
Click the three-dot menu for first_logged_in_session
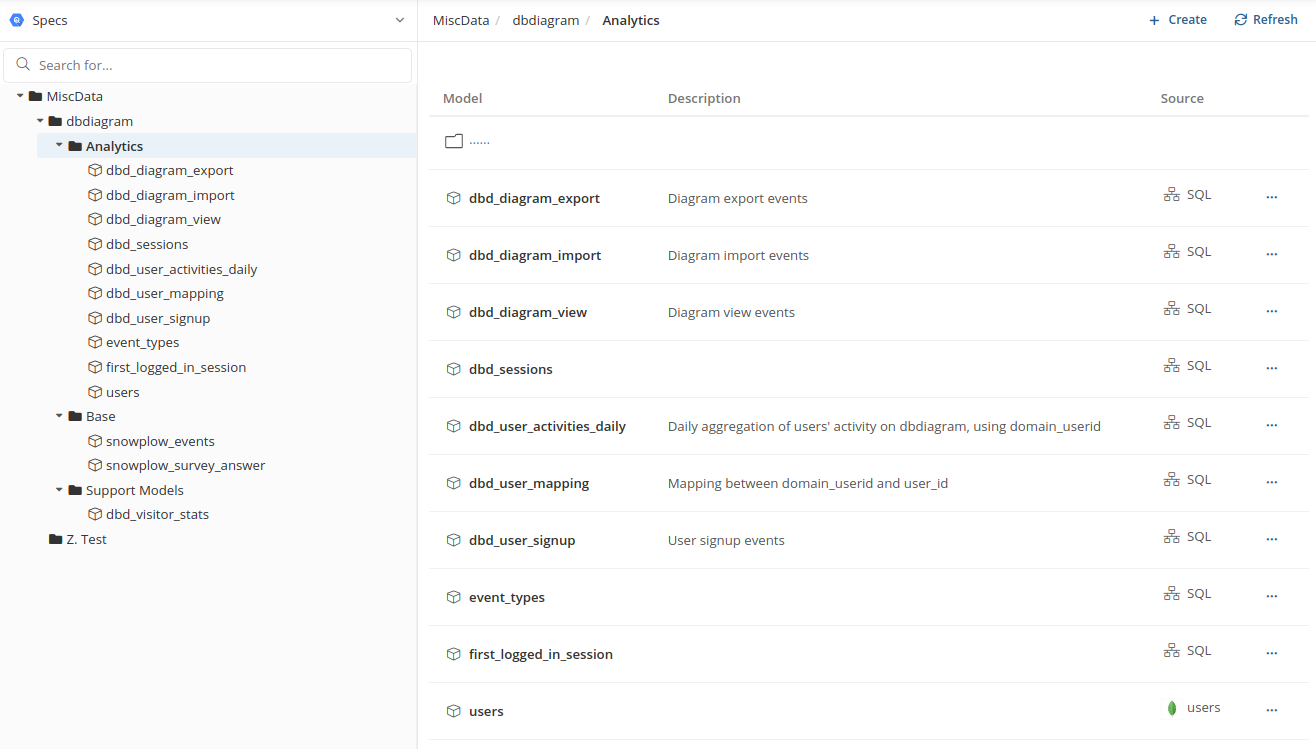pos(1271,653)
